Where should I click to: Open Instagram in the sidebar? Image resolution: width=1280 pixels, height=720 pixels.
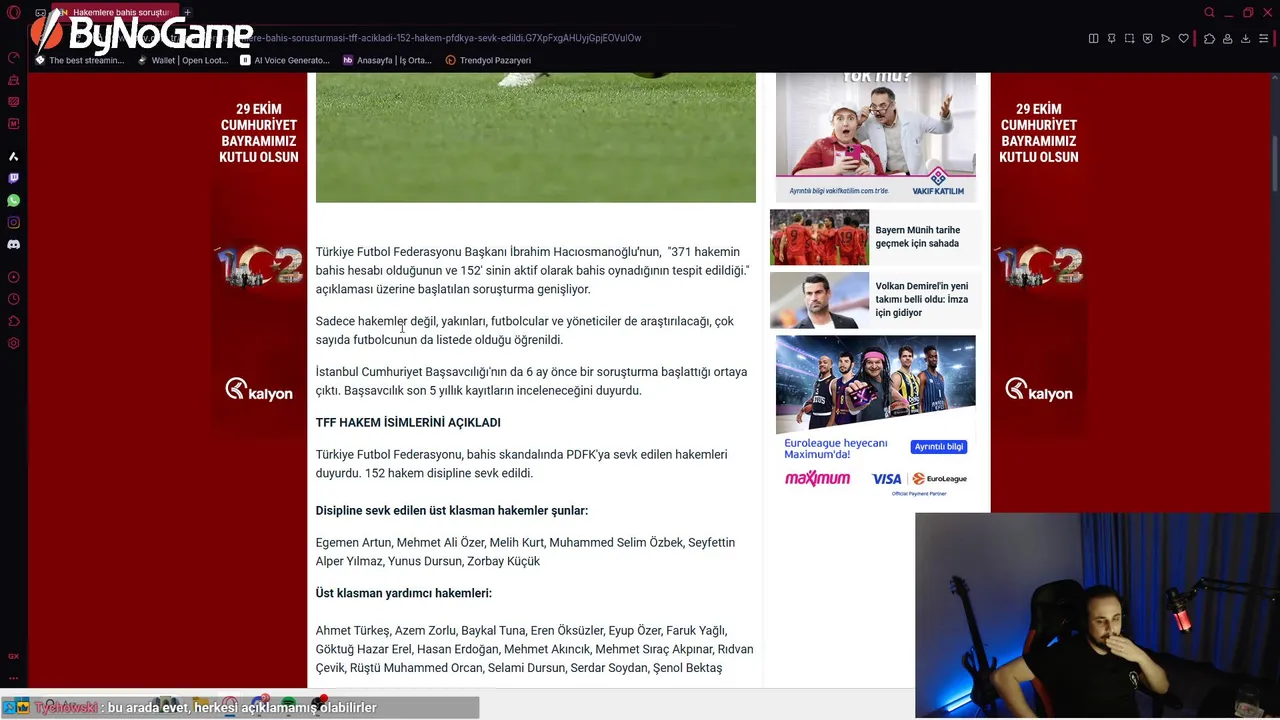point(13,222)
